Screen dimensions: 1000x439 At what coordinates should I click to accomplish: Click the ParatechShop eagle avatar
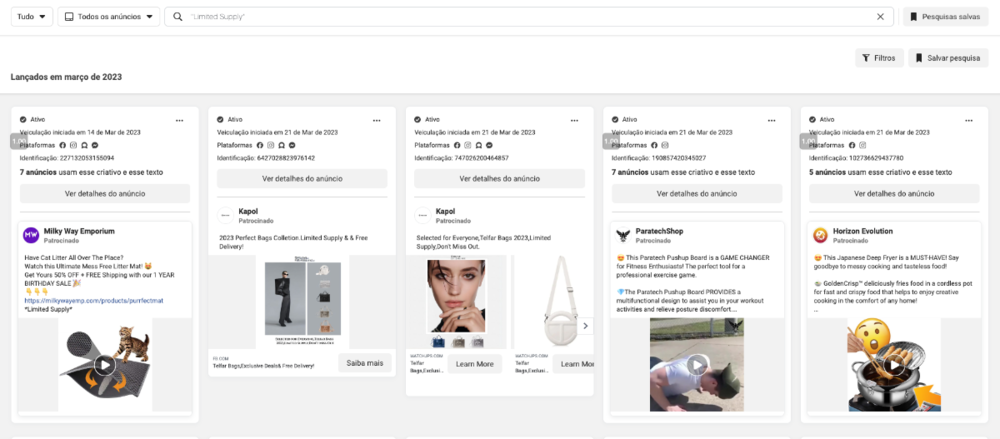(623, 235)
